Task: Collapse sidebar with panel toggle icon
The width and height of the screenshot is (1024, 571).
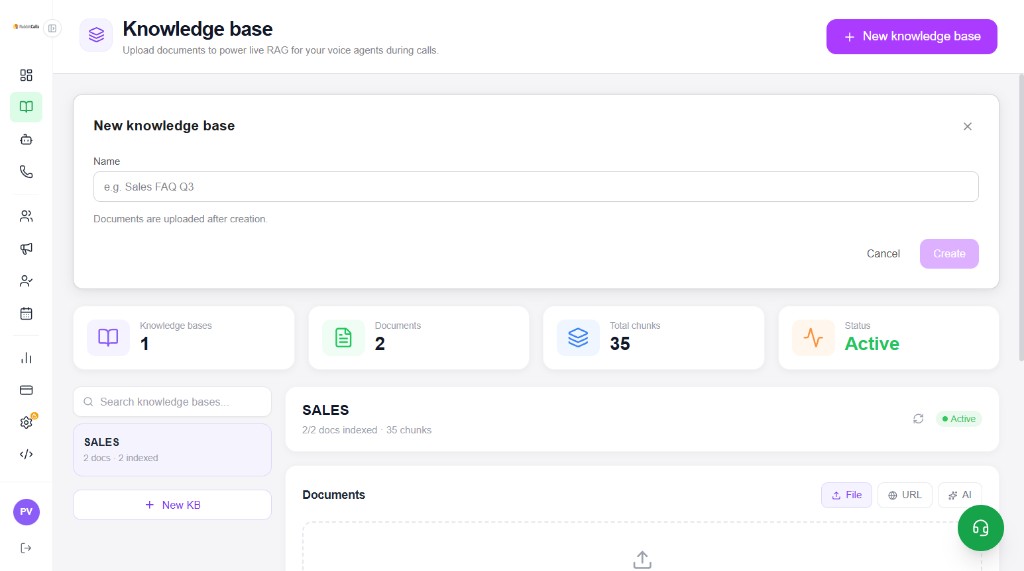Action: [52, 28]
